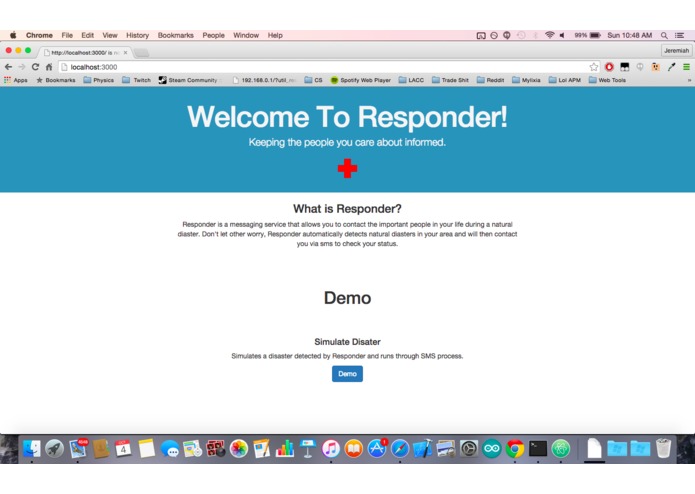Open the Twitch bookmarks folder
Image resolution: width=695 pixels, height=494 pixels.
point(137,80)
